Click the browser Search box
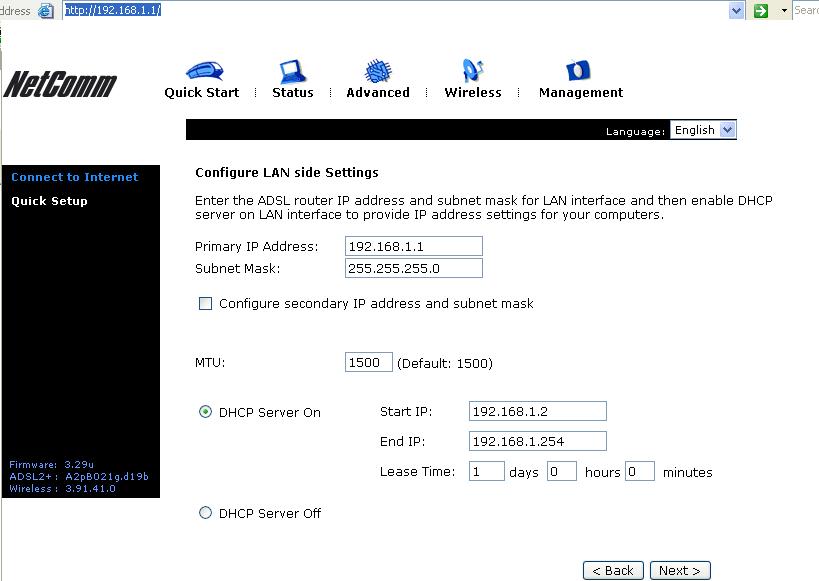819x581 pixels. [806, 10]
